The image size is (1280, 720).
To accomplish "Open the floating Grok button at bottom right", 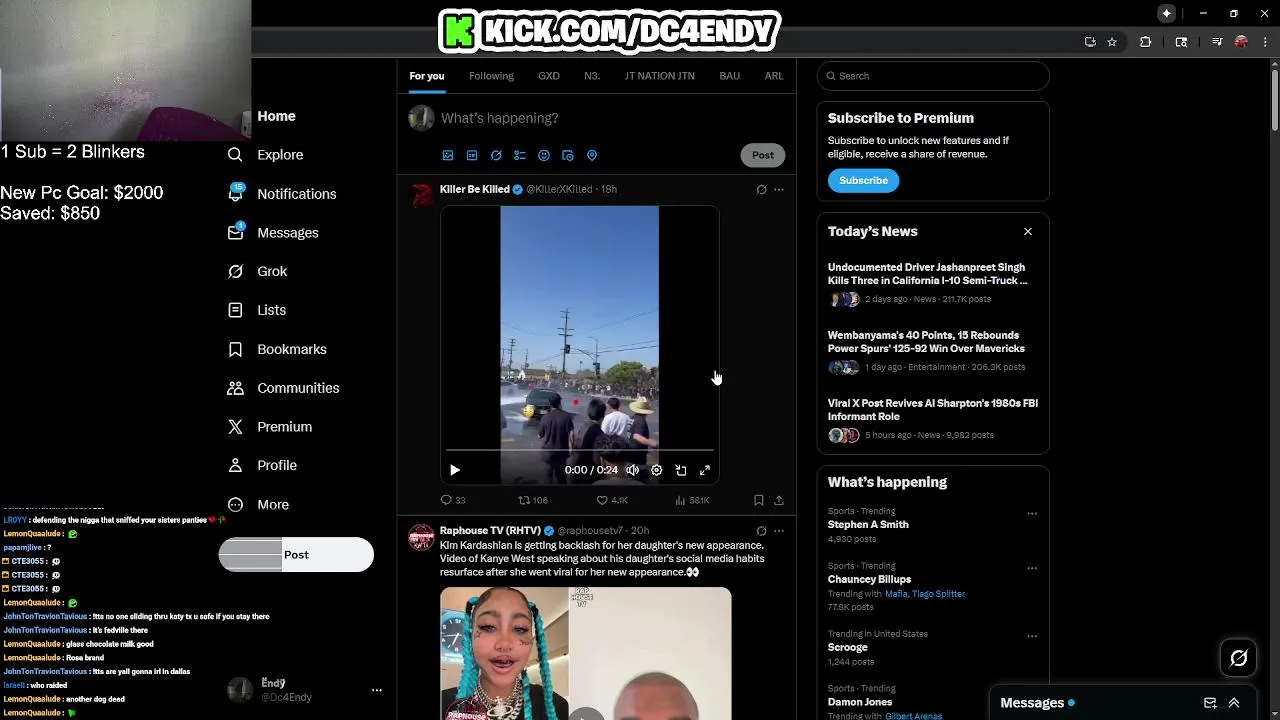I will coord(1238,658).
